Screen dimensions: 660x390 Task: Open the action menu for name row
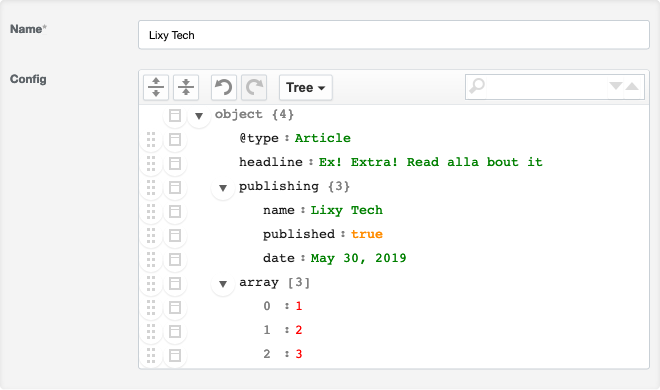pyautogui.click(x=175, y=211)
